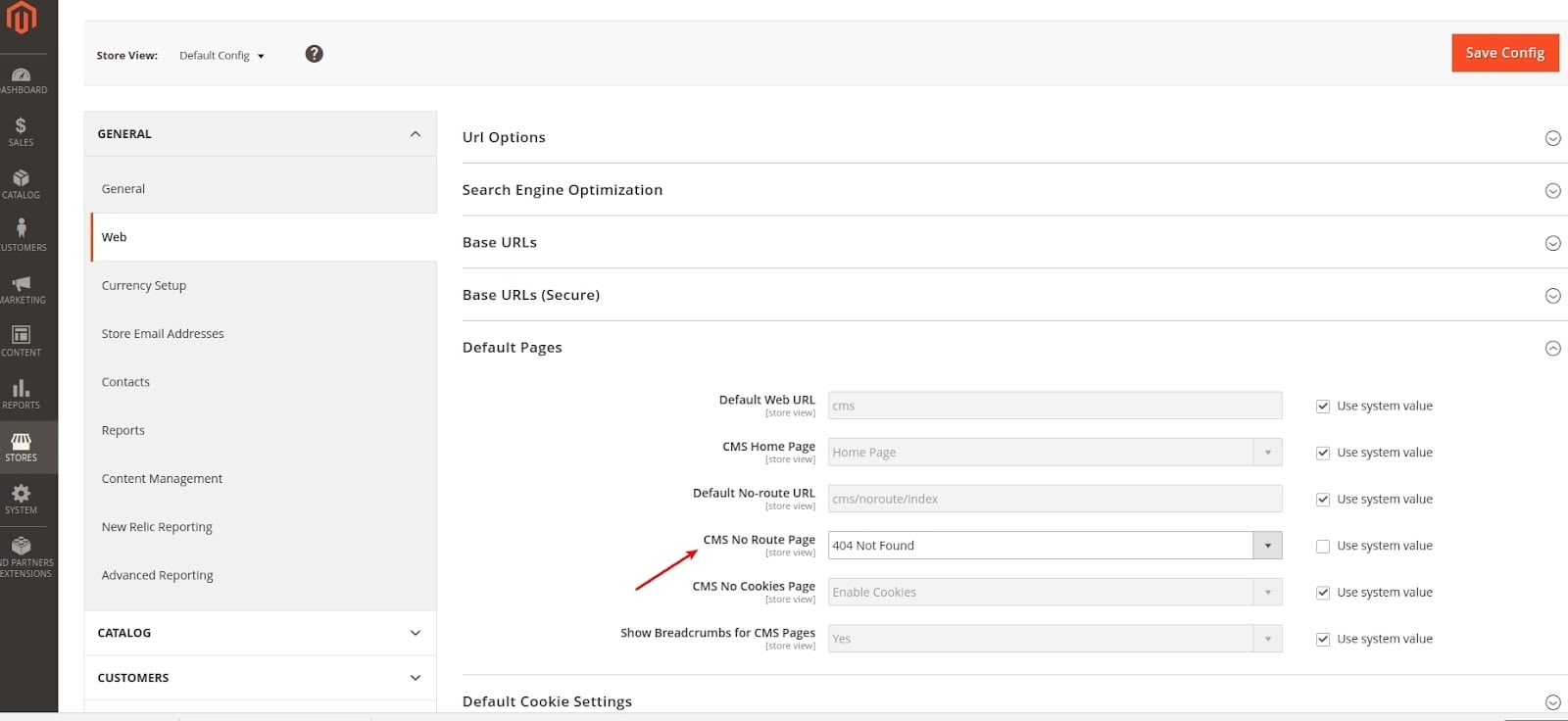Click the Base URLs section title
Screen dimensions: 1568x721
pos(500,243)
